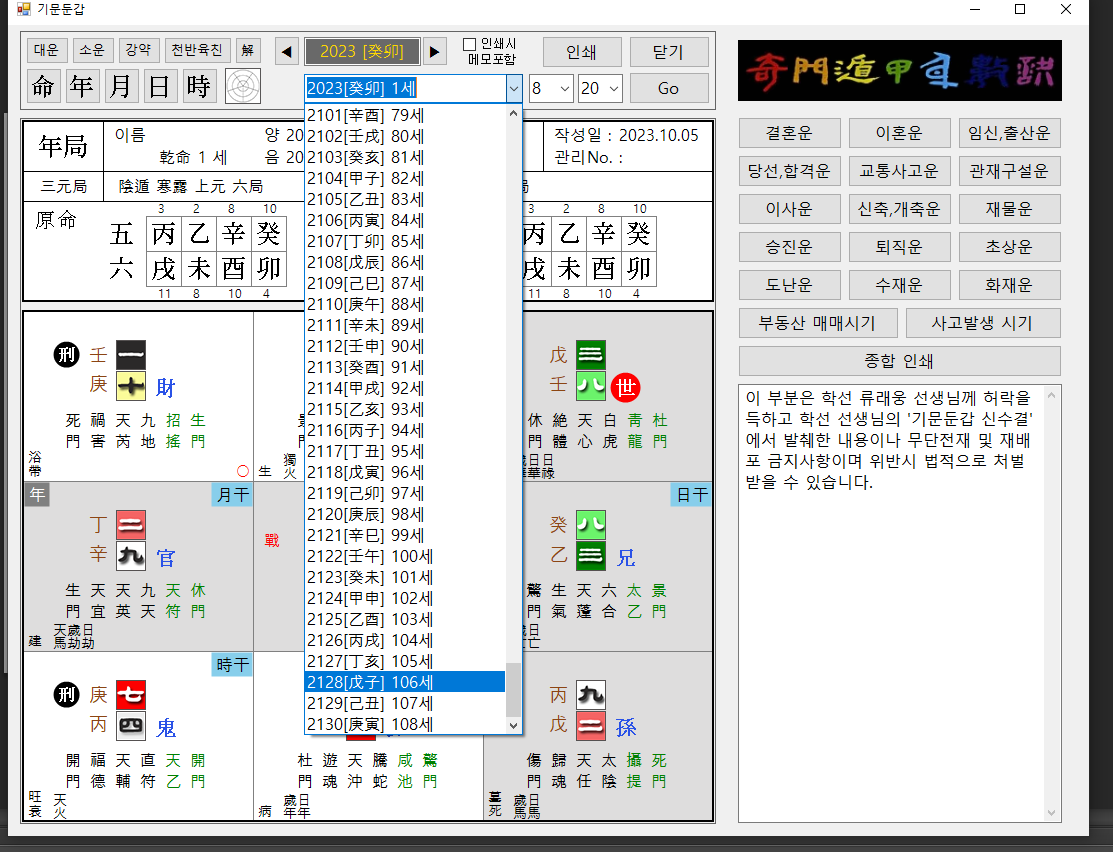Switch to the 命 chart
Image resolution: width=1113 pixels, height=852 pixels.
(43, 87)
